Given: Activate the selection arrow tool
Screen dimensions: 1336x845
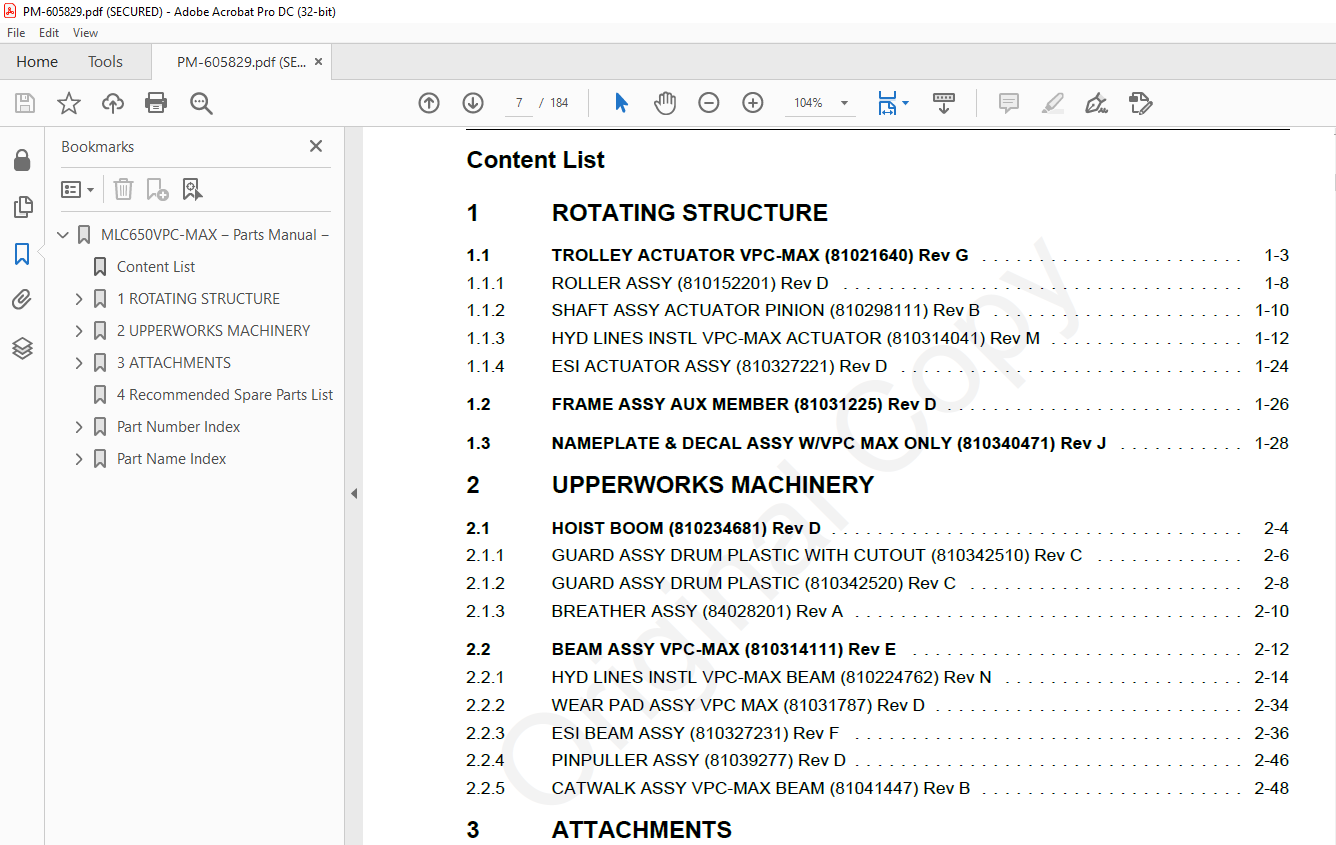Looking at the screenshot, I should tap(621, 103).
